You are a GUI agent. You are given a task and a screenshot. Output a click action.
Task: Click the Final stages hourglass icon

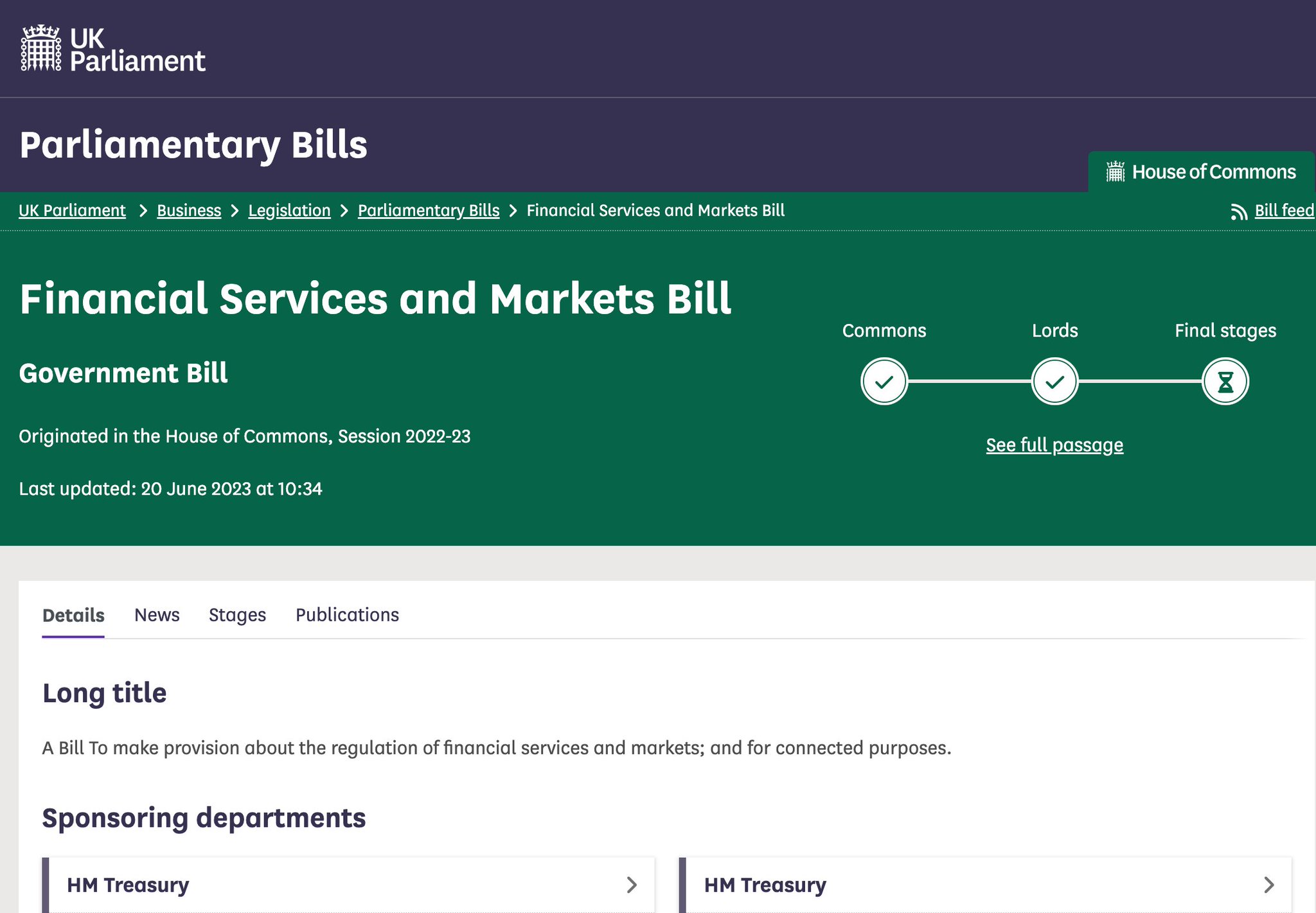pos(1225,382)
